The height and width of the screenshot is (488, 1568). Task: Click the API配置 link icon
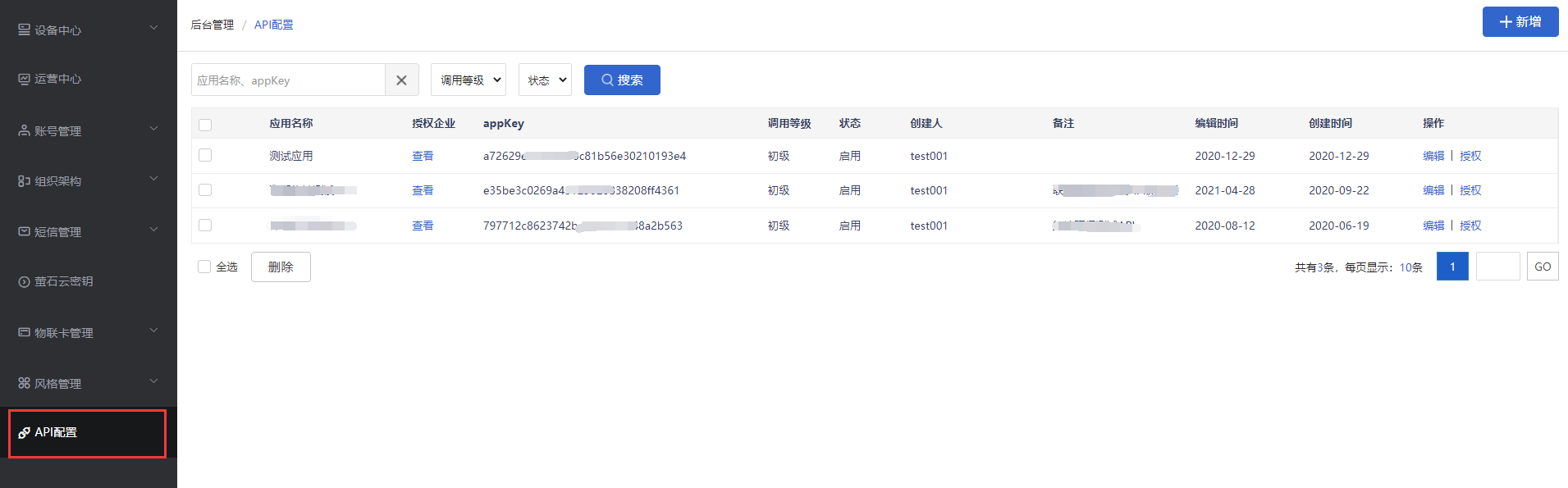point(24,432)
